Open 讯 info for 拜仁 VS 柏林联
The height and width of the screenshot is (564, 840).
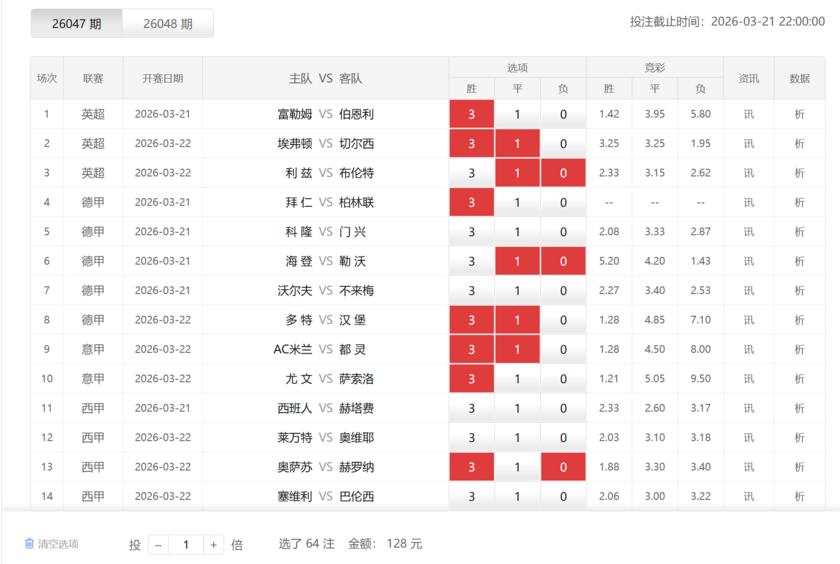[x=748, y=202]
